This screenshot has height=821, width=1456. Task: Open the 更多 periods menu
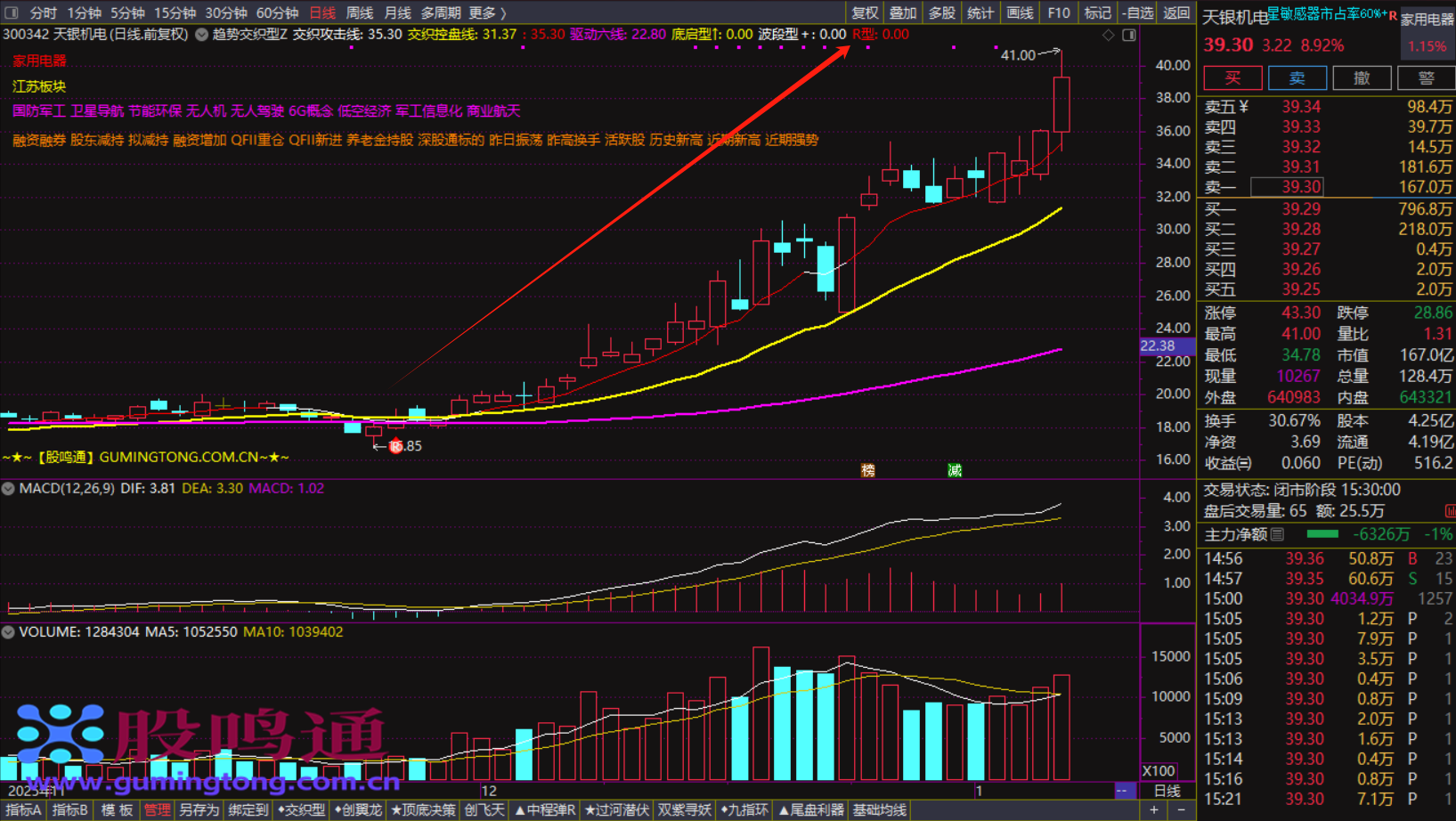[487, 12]
